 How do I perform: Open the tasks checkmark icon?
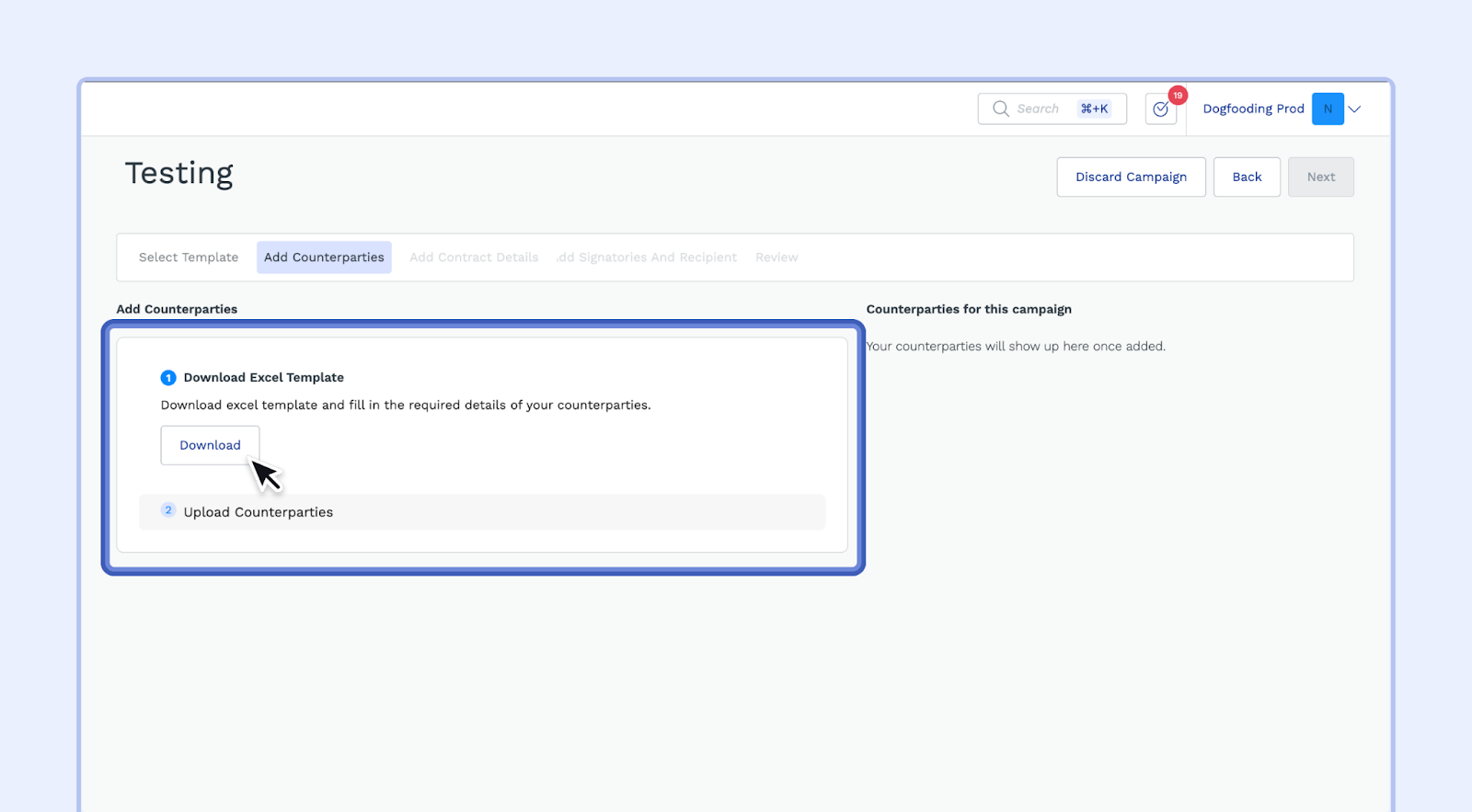(x=1160, y=109)
